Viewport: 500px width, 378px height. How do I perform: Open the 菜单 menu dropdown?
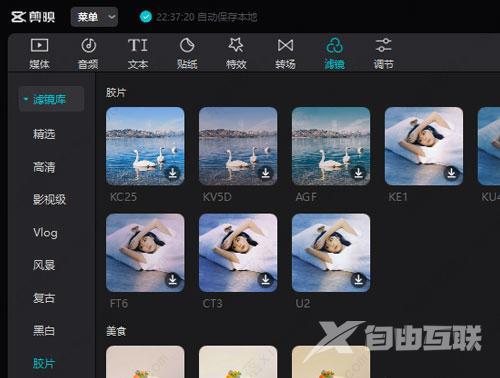pyautogui.click(x=94, y=17)
